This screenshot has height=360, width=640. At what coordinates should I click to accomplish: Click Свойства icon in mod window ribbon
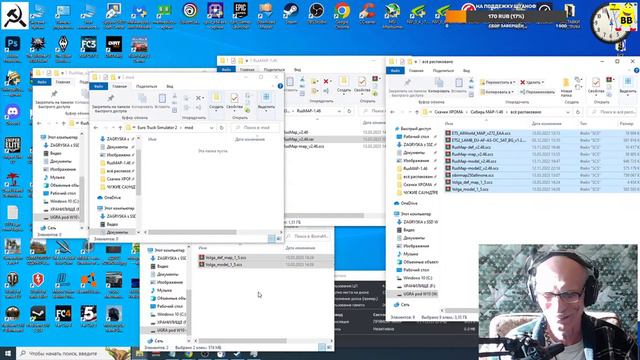click(234, 101)
